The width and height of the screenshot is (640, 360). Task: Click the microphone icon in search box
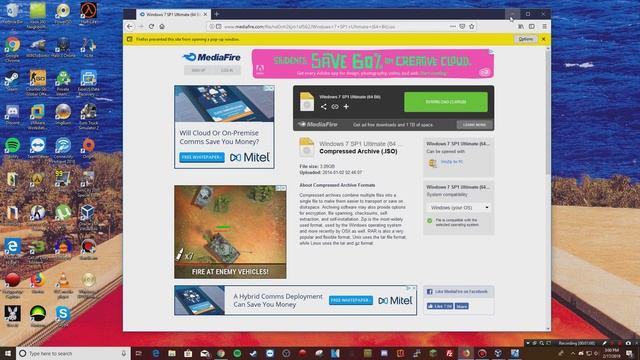point(124,353)
